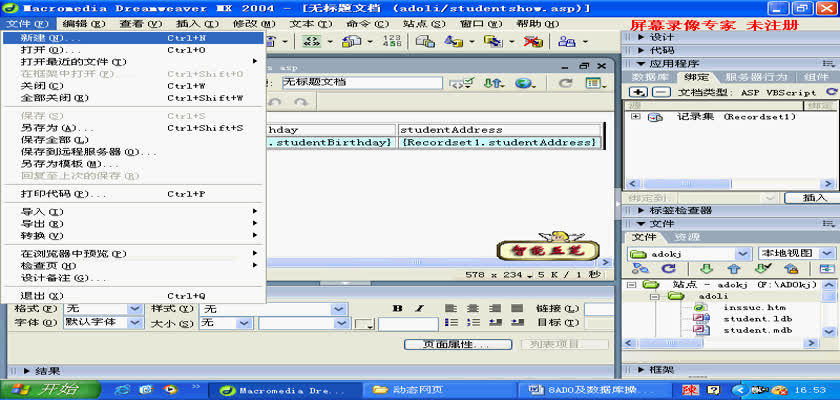Viewport: 840px width, 400px height.
Task: Click the Bindings panel refresh icon
Action: coord(831,92)
